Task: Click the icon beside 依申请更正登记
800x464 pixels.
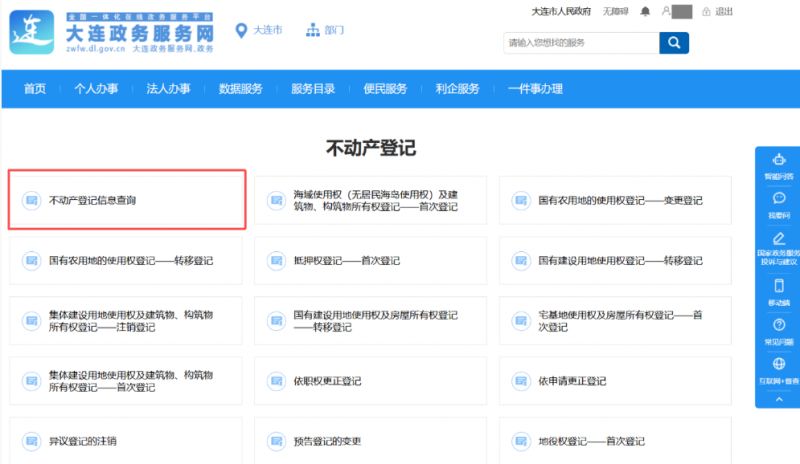Action: coord(521,381)
